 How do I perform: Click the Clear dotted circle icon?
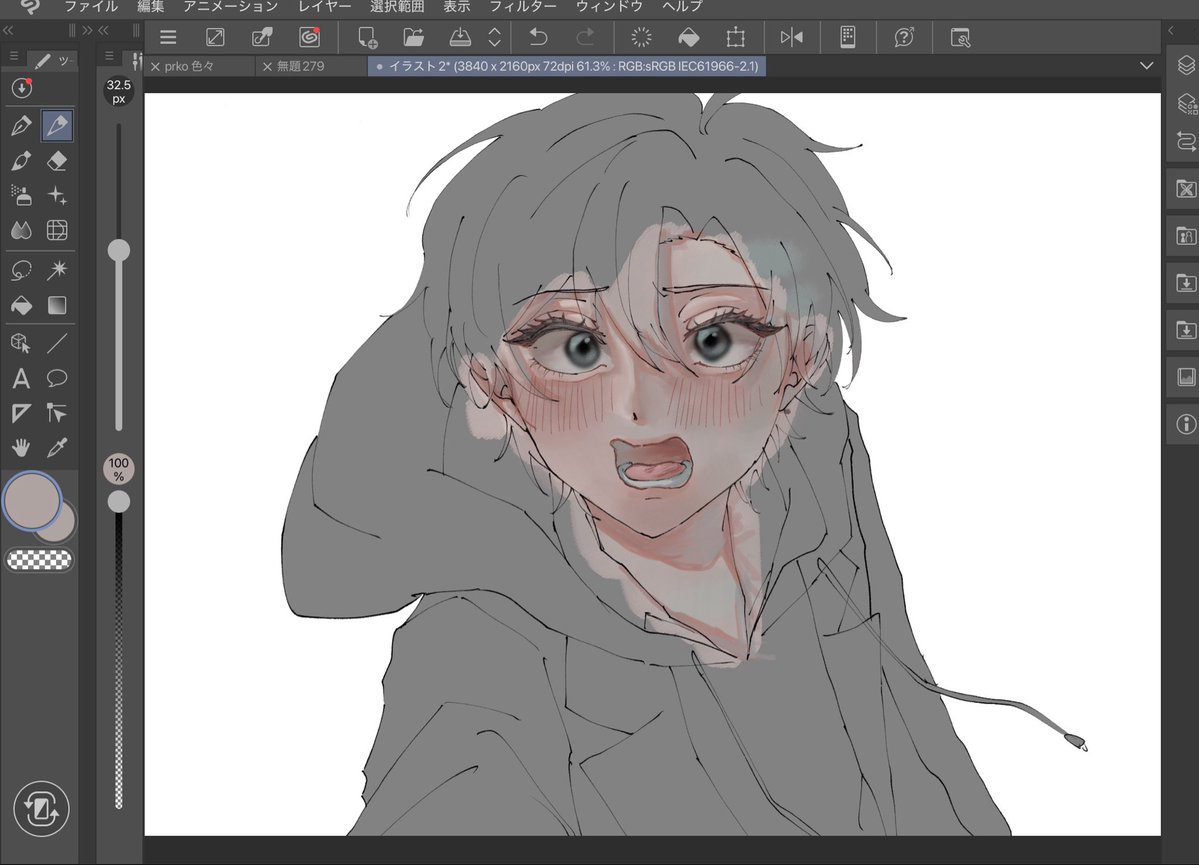pos(642,37)
